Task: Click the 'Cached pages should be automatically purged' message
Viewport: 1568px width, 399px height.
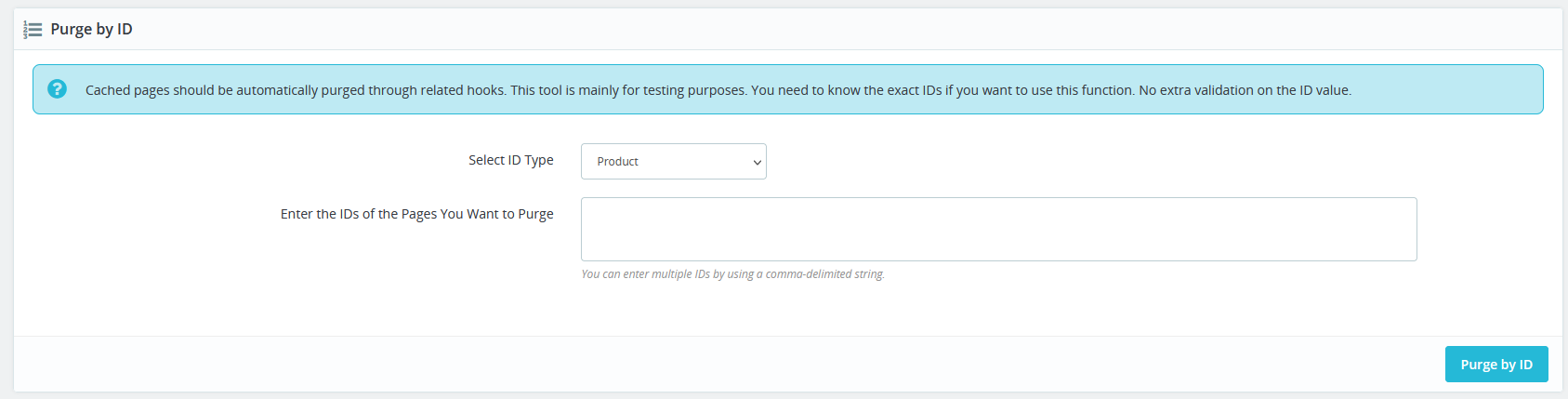Action: click(x=718, y=90)
